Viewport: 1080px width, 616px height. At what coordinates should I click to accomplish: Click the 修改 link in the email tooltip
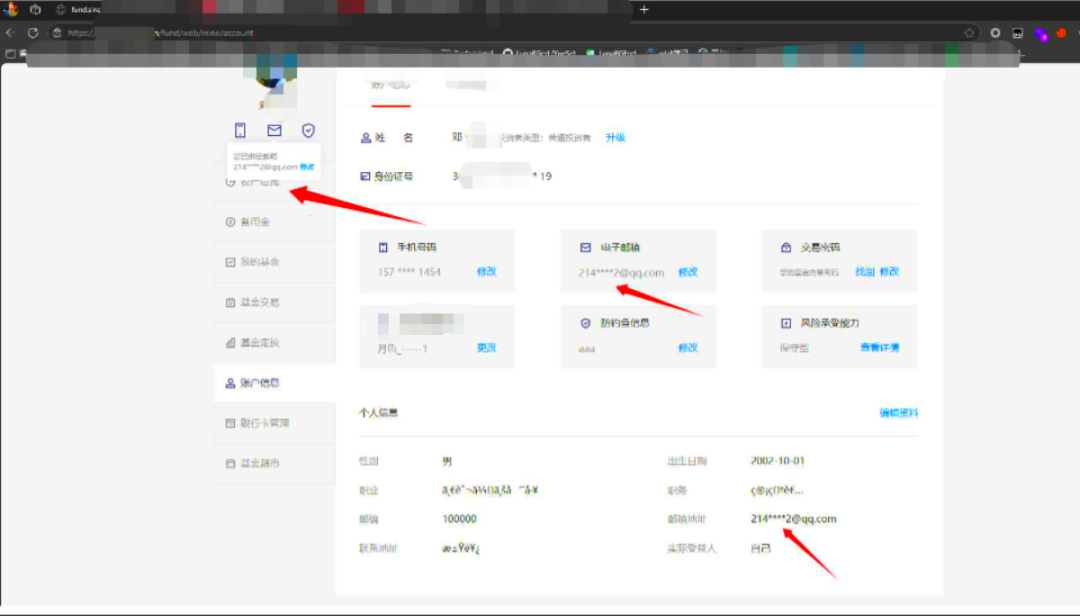307,167
